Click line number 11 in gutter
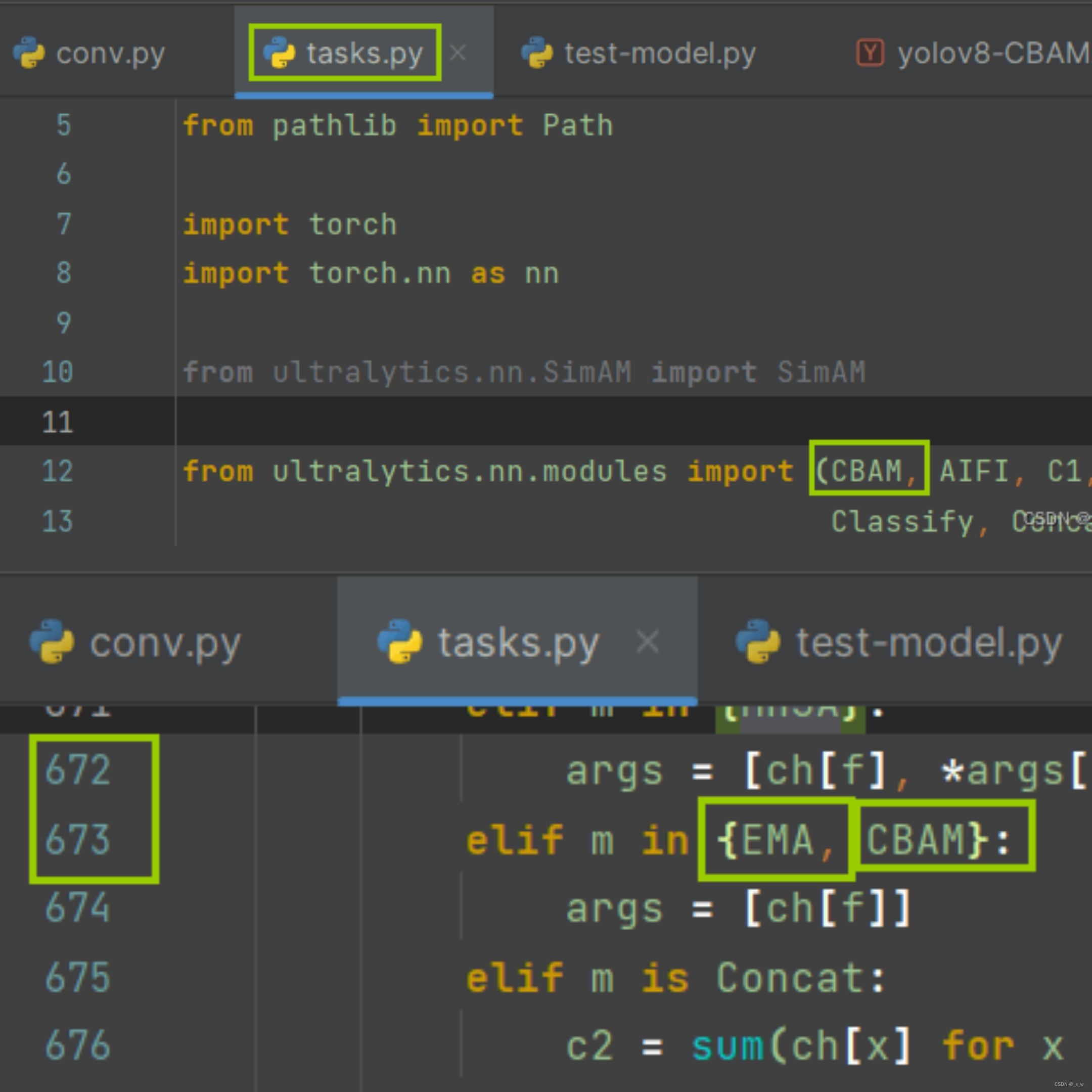The width and height of the screenshot is (1092, 1092). [58, 422]
